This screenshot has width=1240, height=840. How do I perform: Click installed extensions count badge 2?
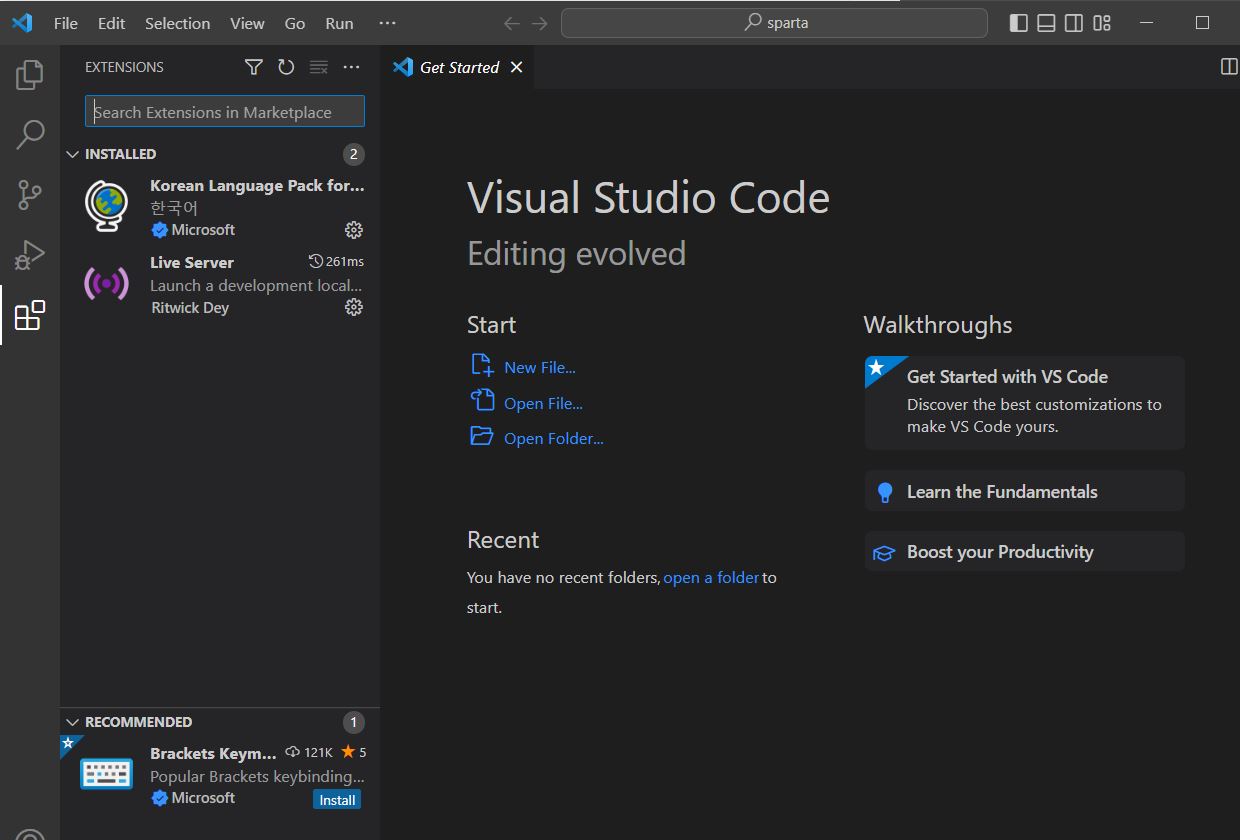pyautogui.click(x=353, y=154)
